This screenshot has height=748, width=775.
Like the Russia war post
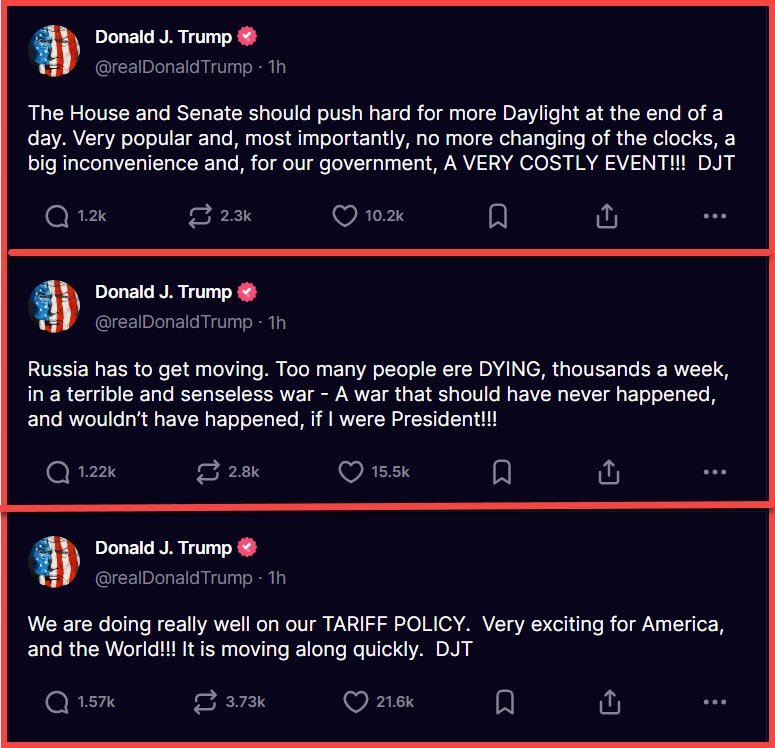pyautogui.click(x=350, y=472)
